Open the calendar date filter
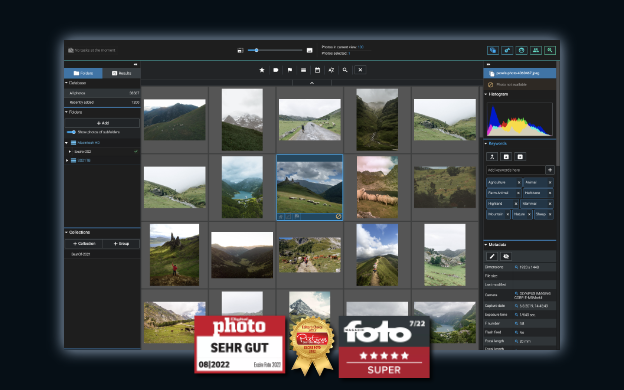The height and width of the screenshot is (390, 624). coord(317,70)
